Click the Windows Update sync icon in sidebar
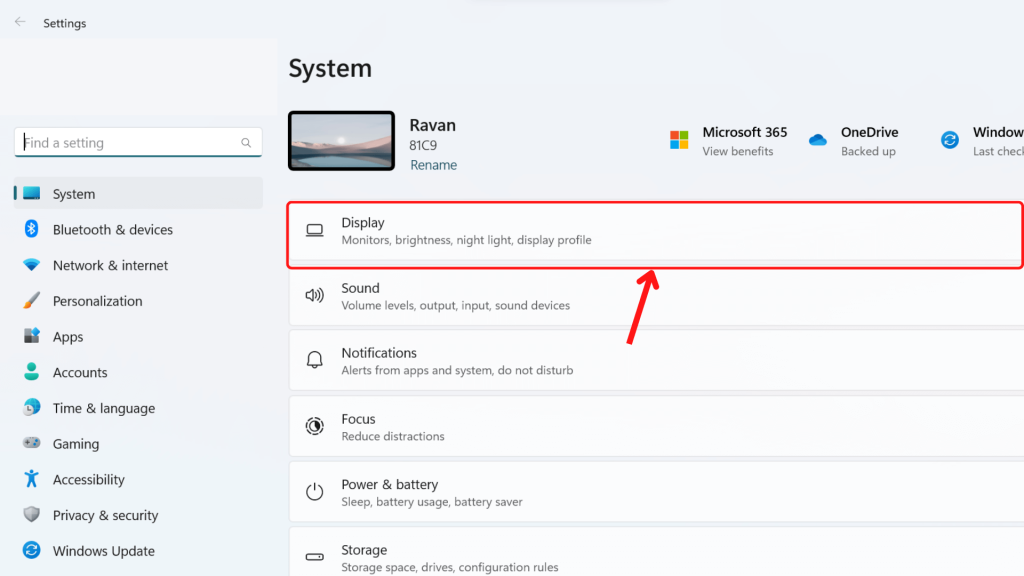Image resolution: width=1024 pixels, height=576 pixels. tap(31, 551)
